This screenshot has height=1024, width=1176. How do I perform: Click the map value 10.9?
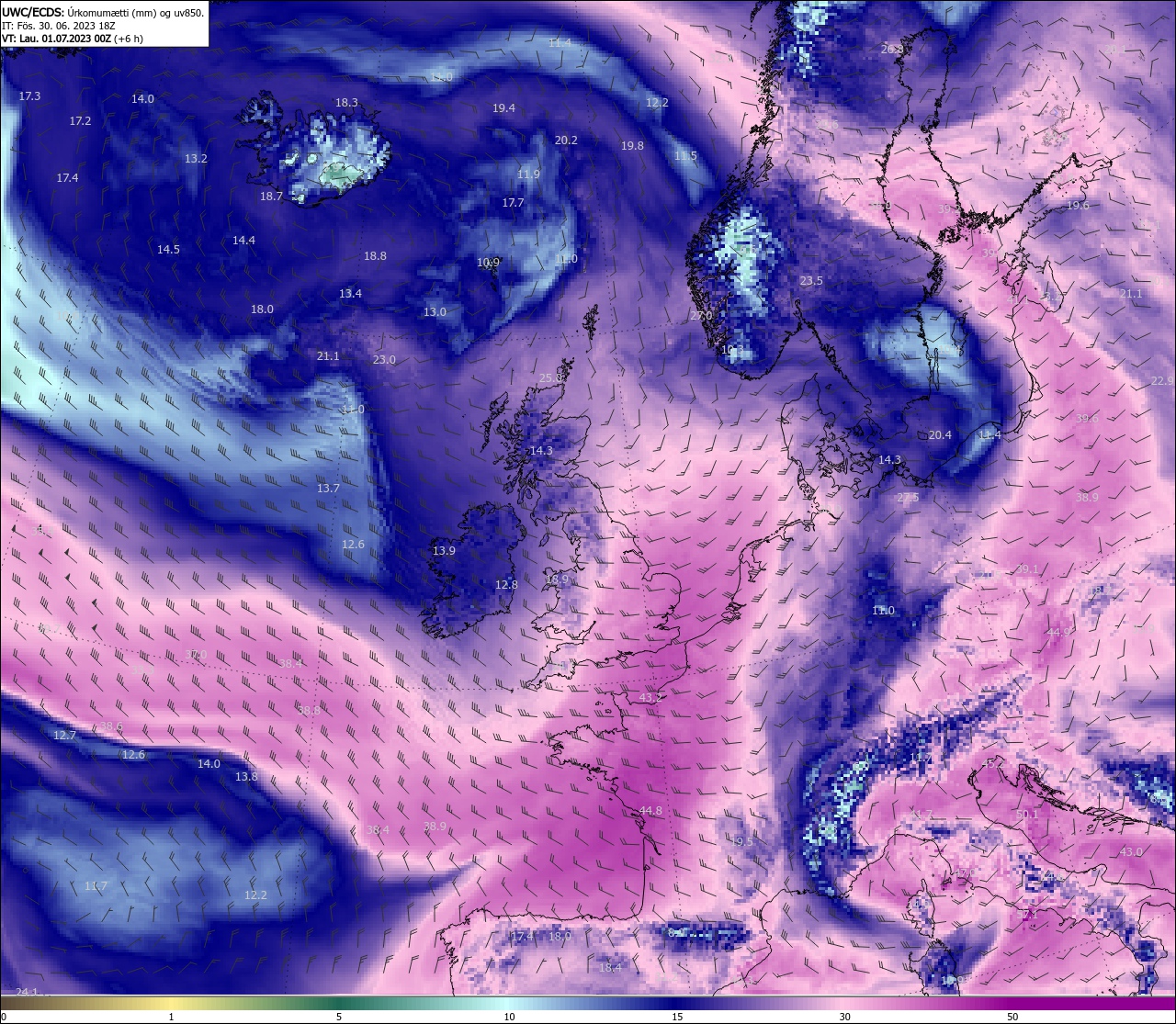(x=488, y=263)
